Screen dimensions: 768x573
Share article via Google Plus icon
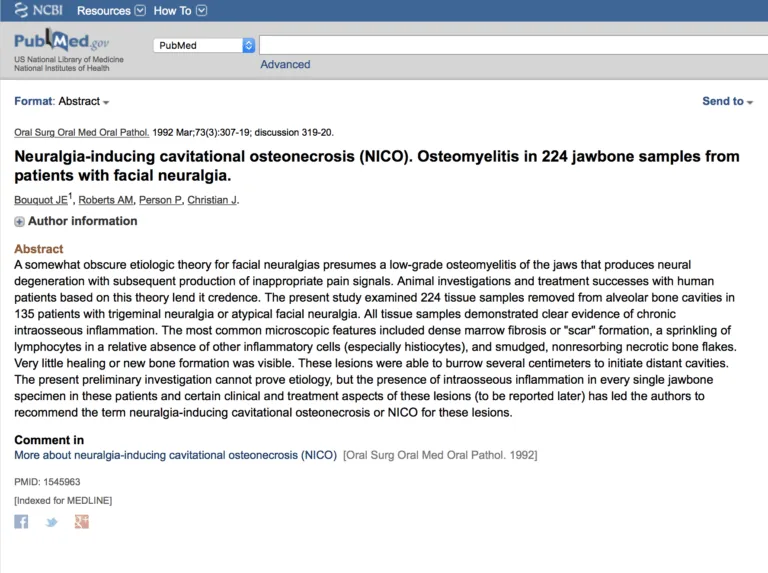coord(82,522)
